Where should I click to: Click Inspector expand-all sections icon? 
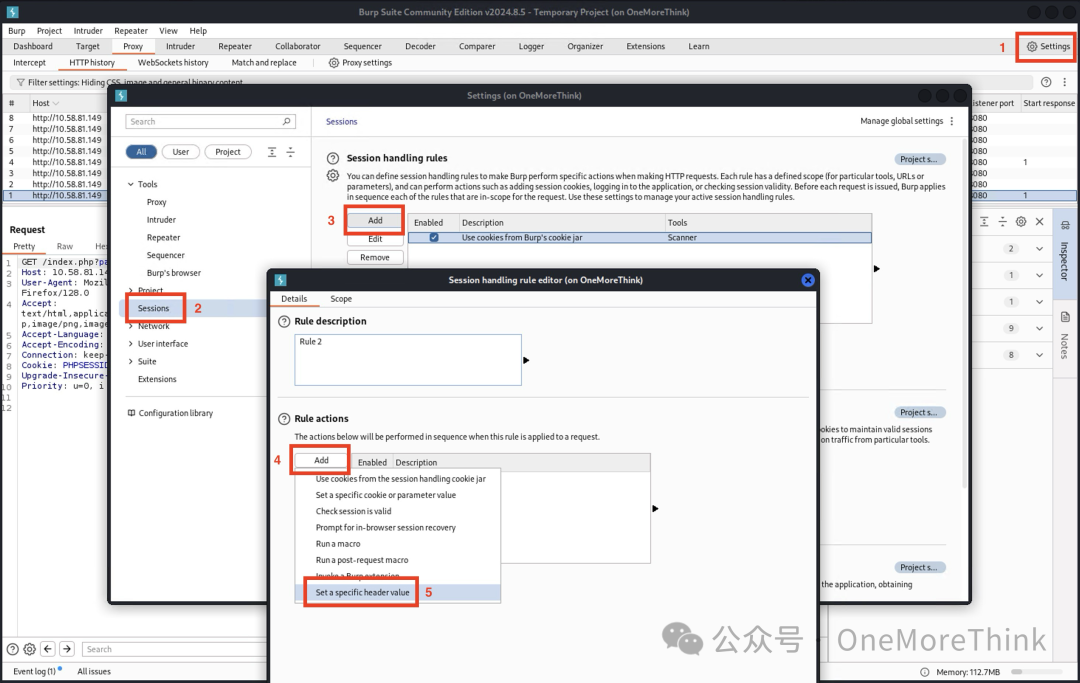click(x=984, y=221)
